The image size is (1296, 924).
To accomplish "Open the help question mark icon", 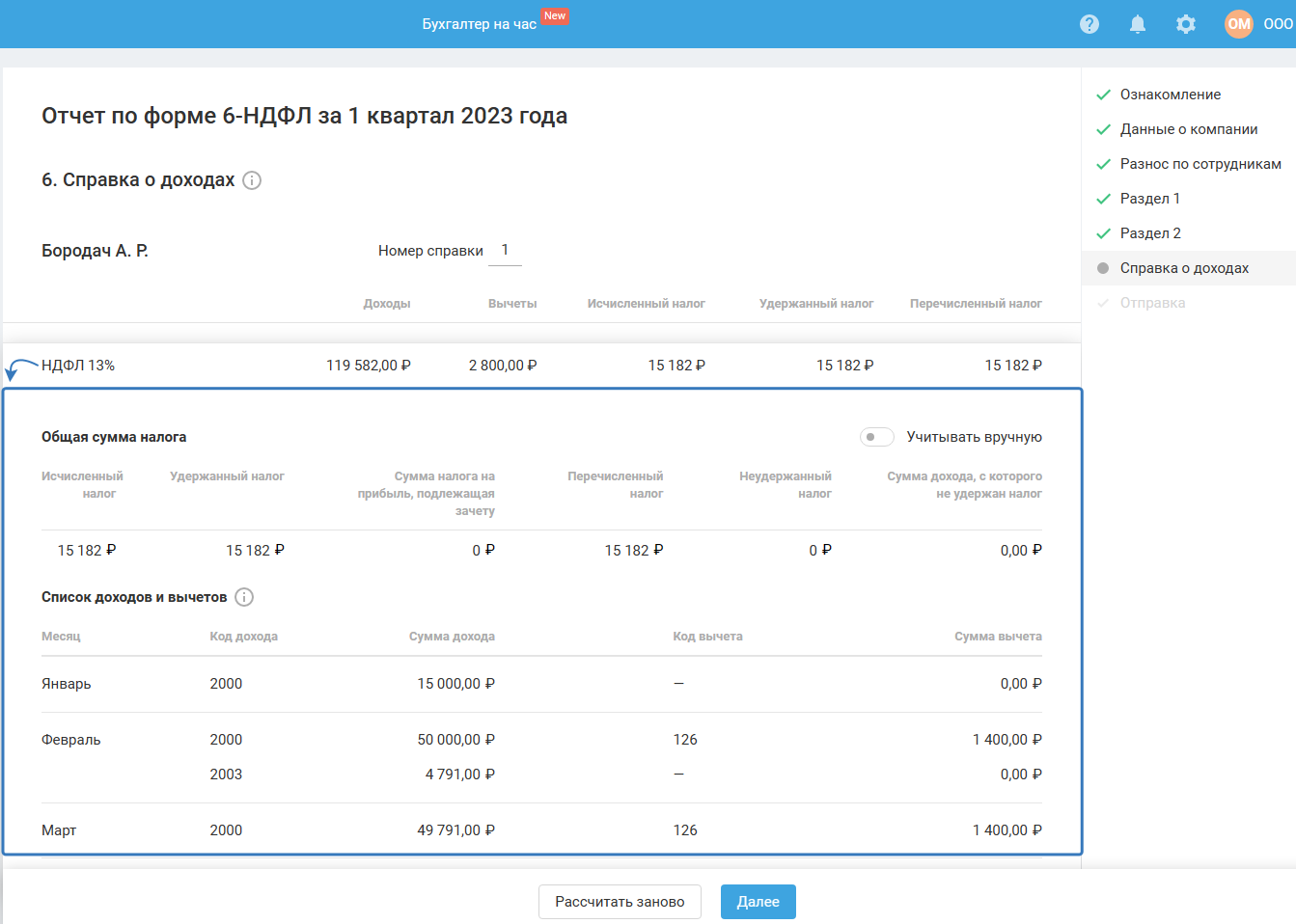I will click(x=1089, y=24).
